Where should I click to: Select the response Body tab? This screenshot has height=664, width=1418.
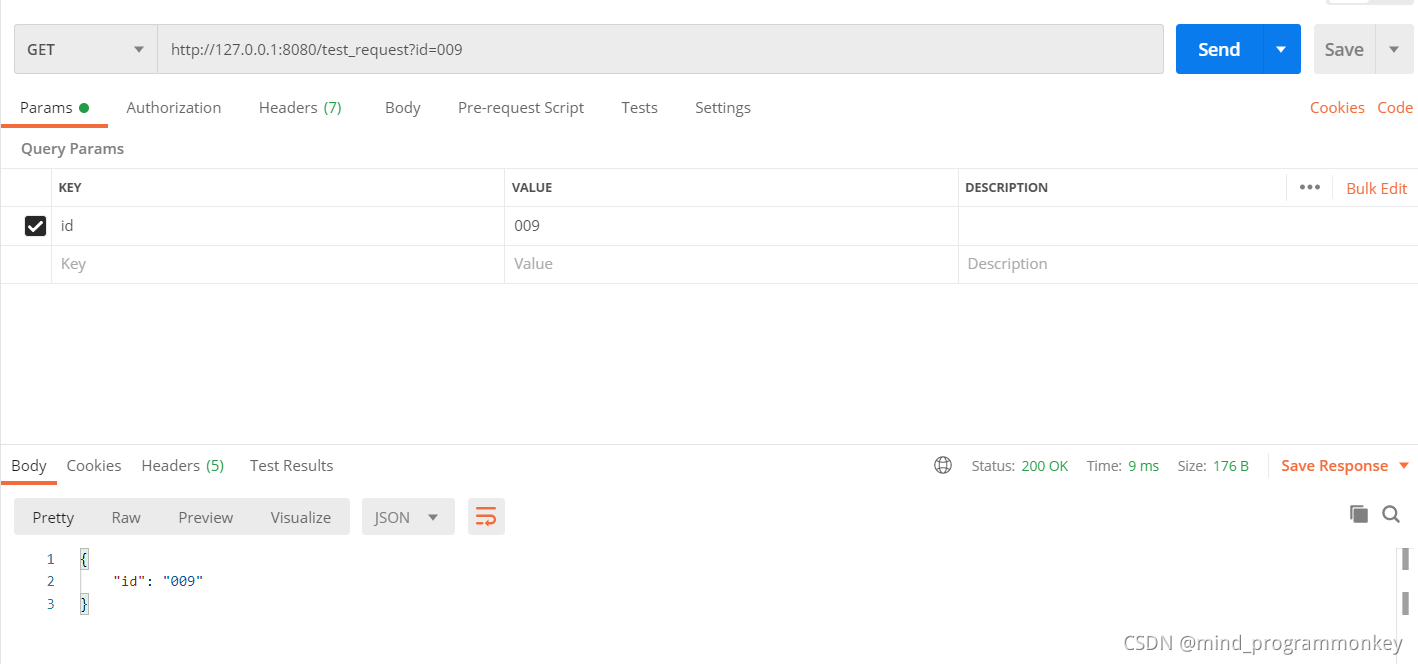(x=29, y=466)
